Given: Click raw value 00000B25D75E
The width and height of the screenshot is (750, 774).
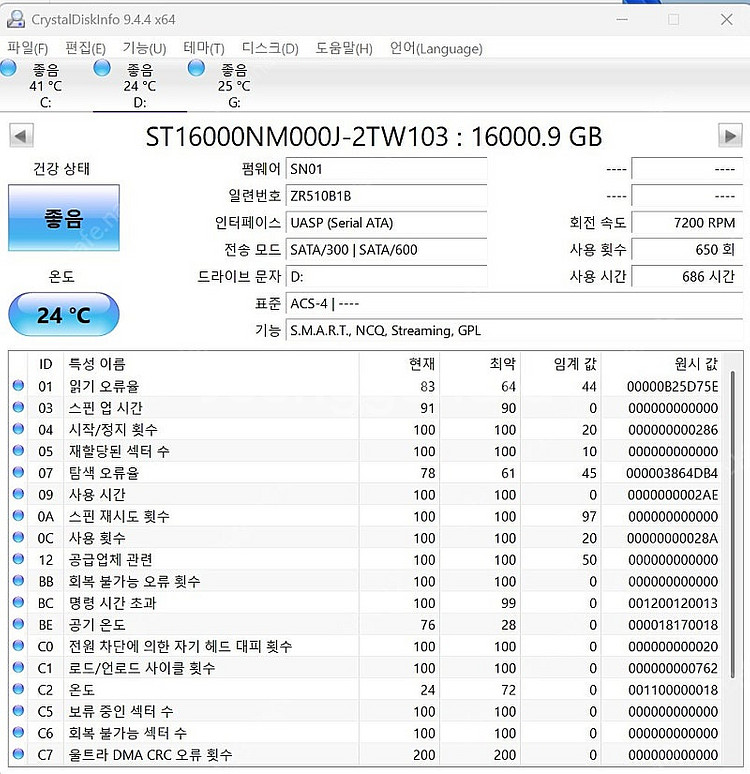Looking at the screenshot, I should (672, 387).
